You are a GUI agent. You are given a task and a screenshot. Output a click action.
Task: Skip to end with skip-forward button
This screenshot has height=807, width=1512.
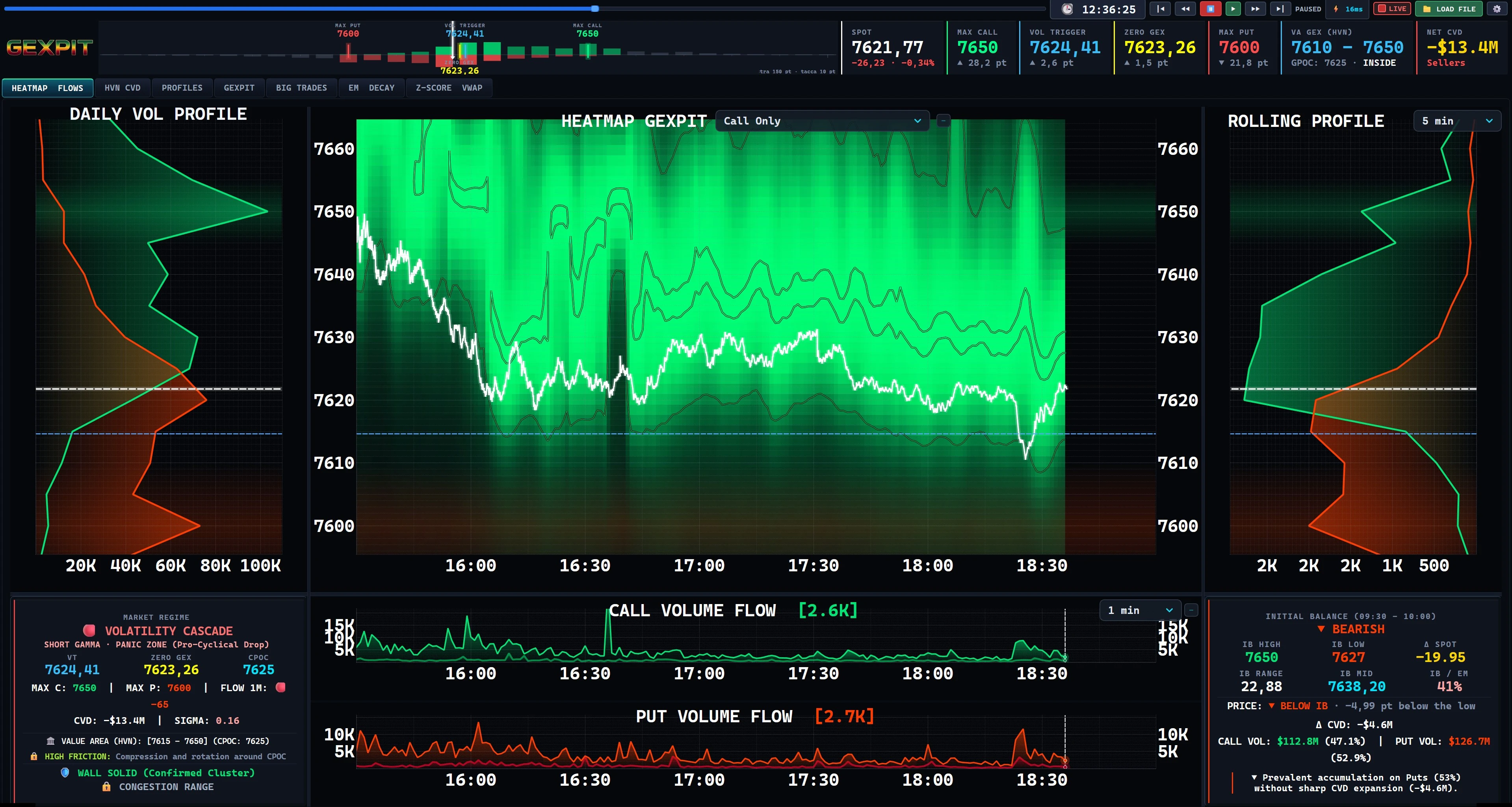coord(1280,9)
